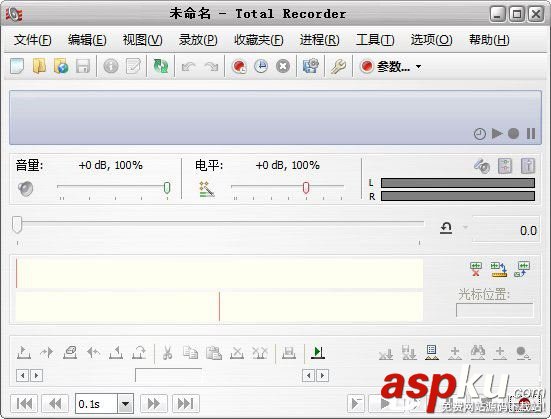Screen dimensions: 551x419
Task: Open the 进程(R) menu
Action: click(319, 40)
